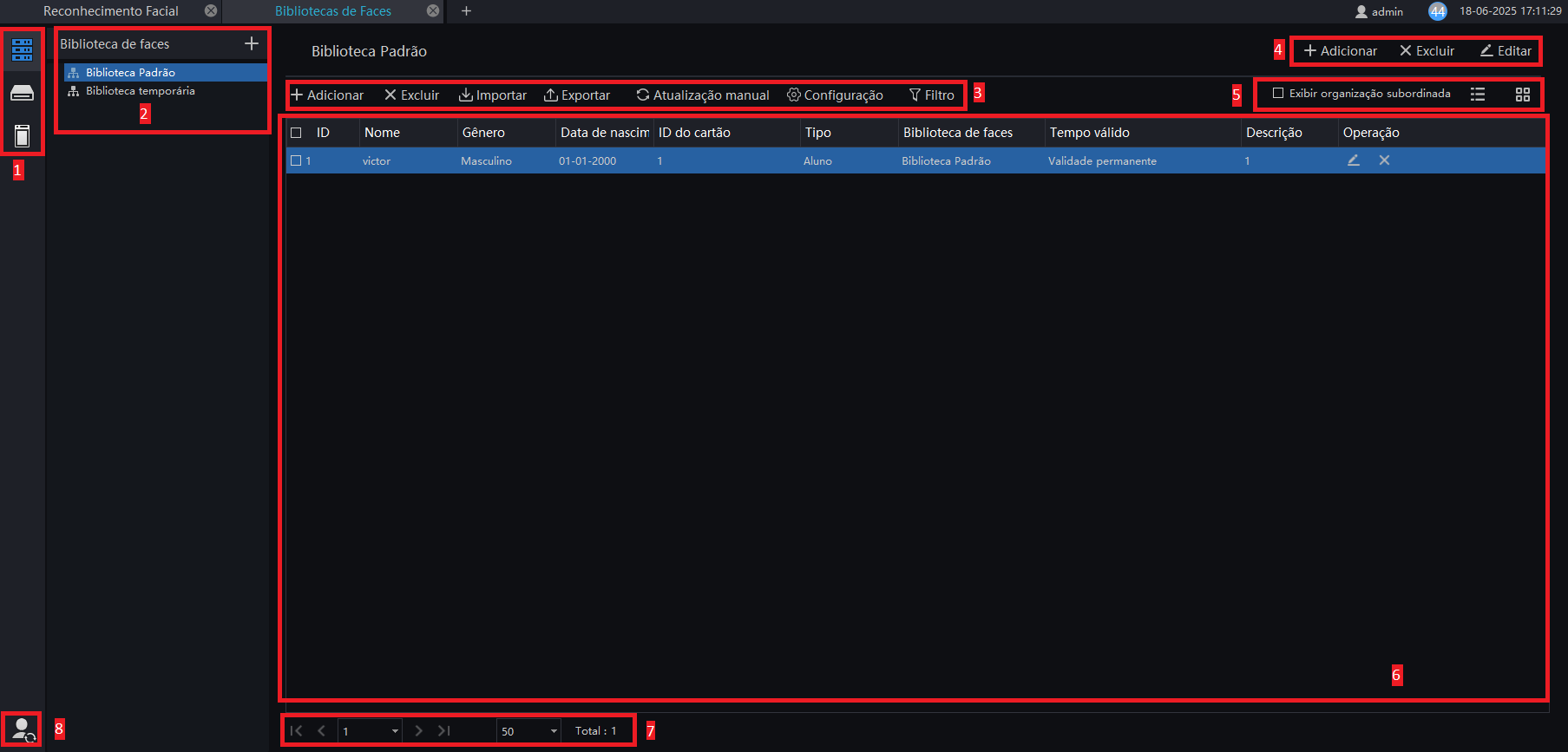Click the Data de nascimento column header
This screenshot has width=1568, height=752.
tap(604, 133)
